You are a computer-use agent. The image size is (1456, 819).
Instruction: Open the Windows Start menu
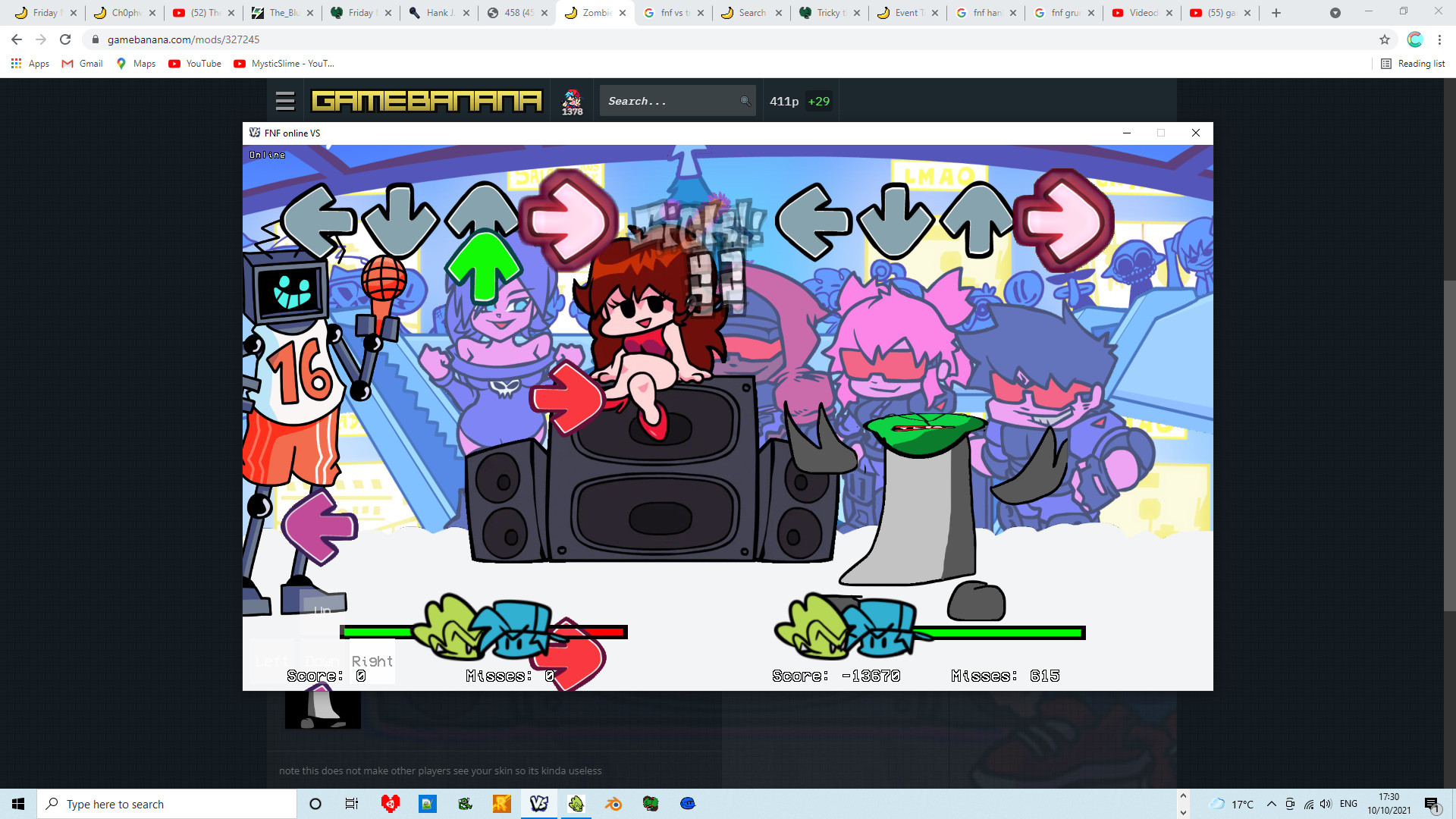coord(18,804)
